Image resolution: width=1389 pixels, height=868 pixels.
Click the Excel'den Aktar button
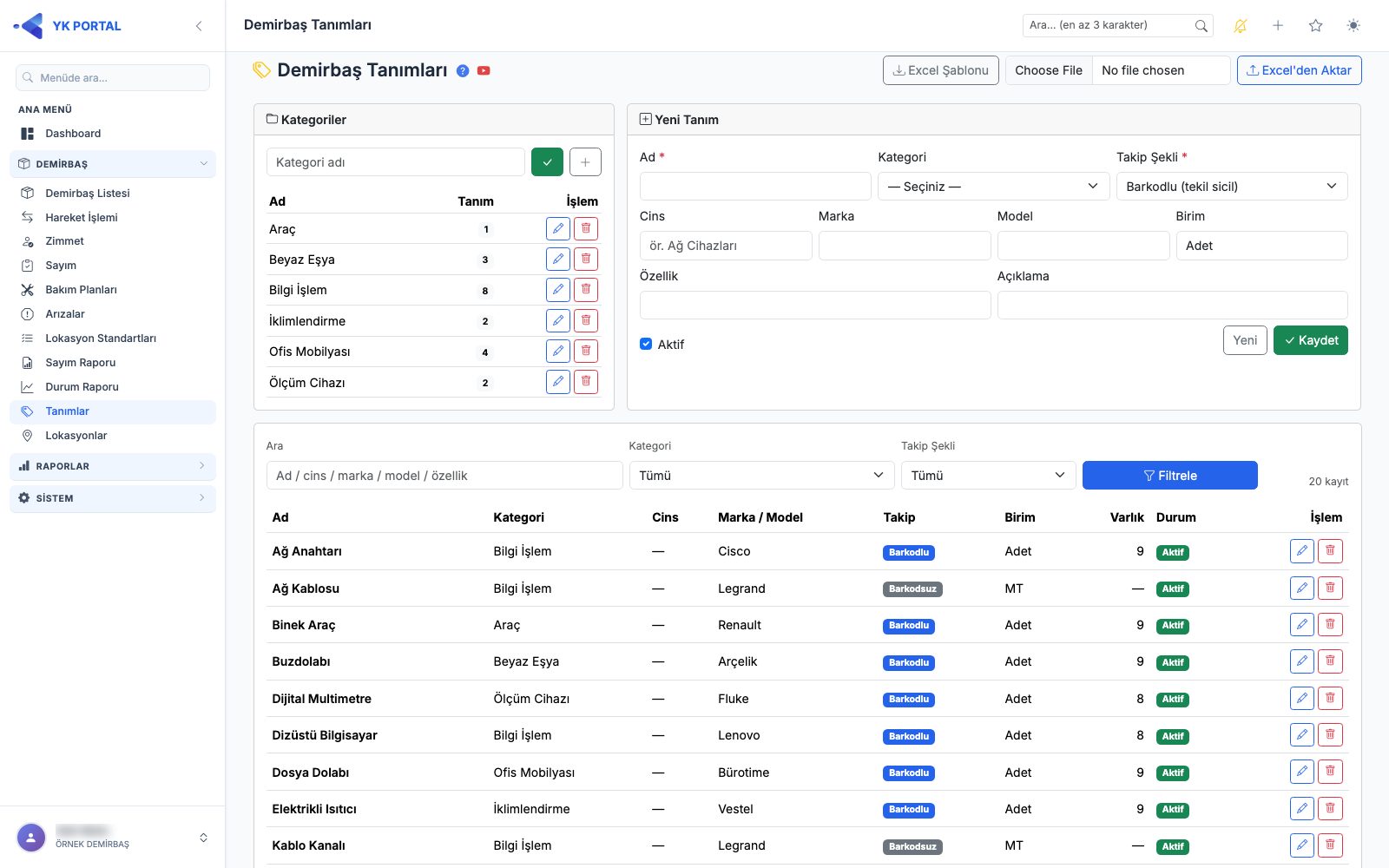(1300, 70)
